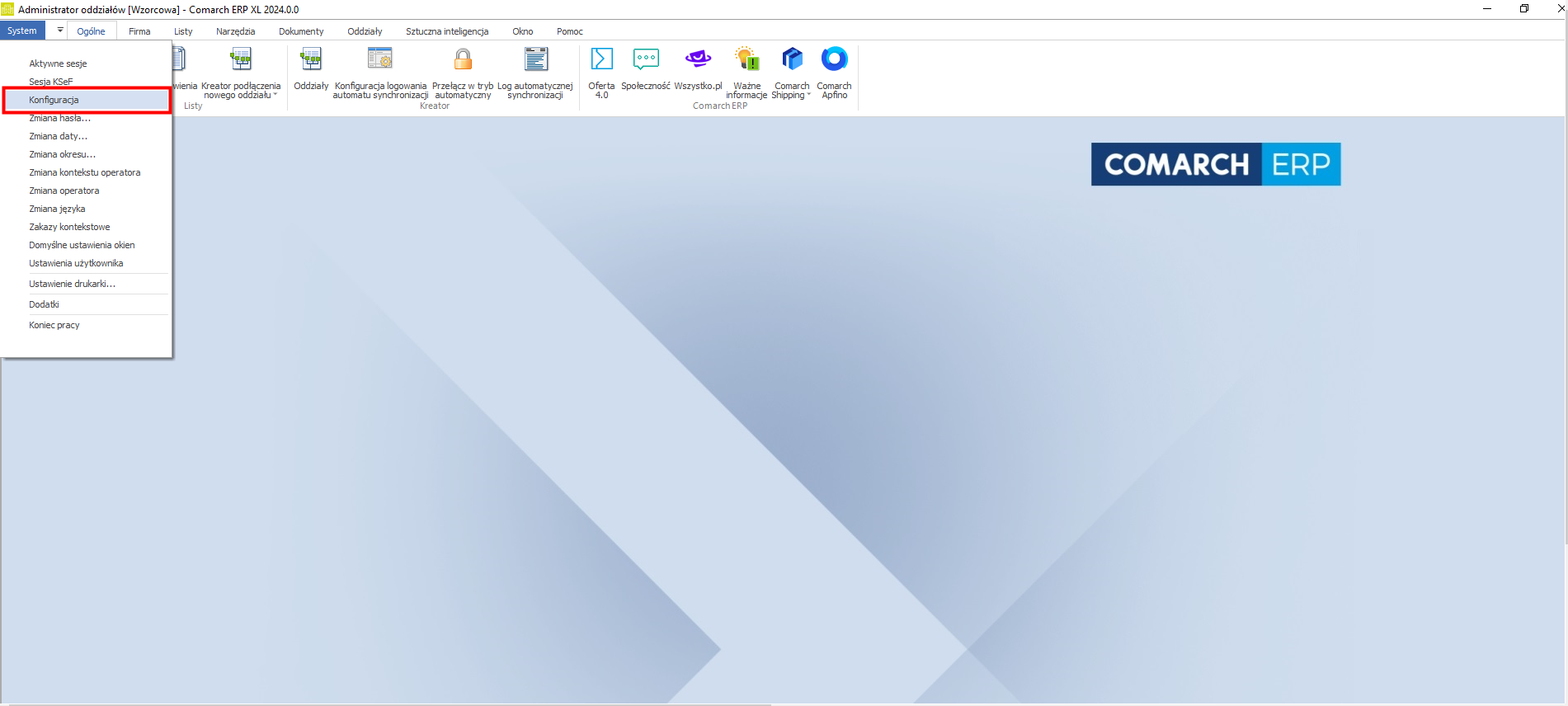Open the Oddziały button in the Kreator ribbon group
1568x706 pixels.
(x=311, y=69)
